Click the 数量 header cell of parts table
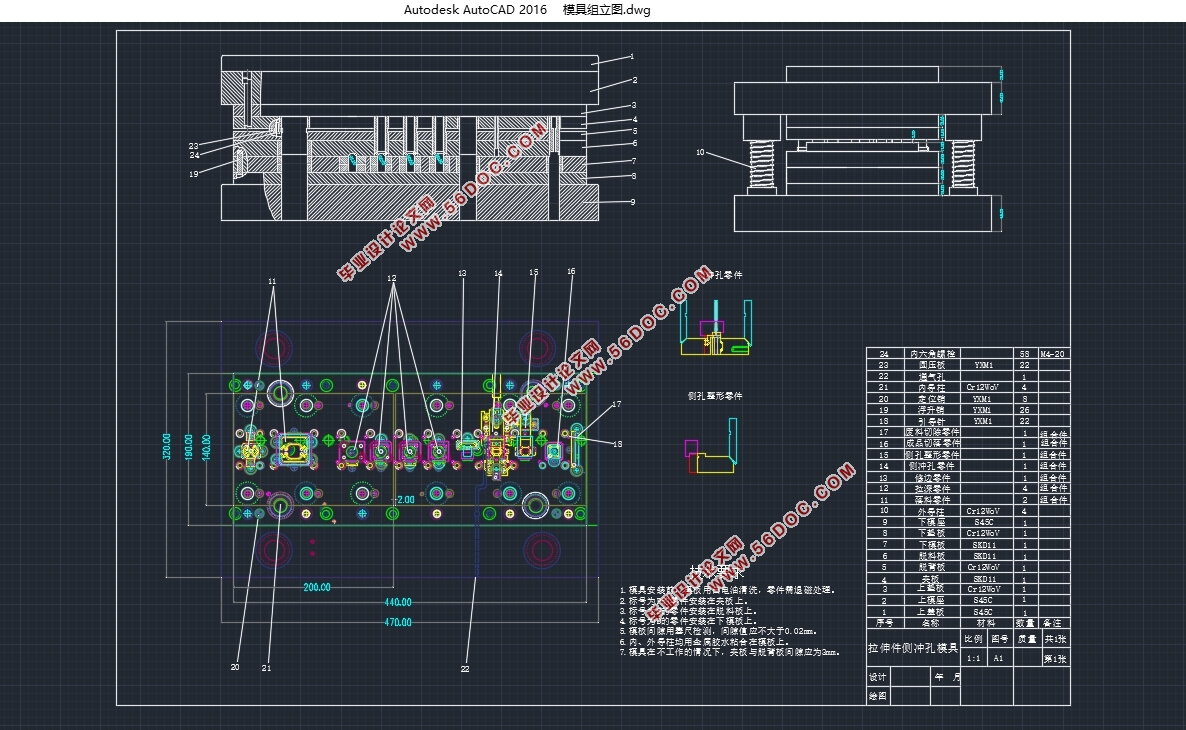This screenshot has width=1186, height=730. [1025, 623]
